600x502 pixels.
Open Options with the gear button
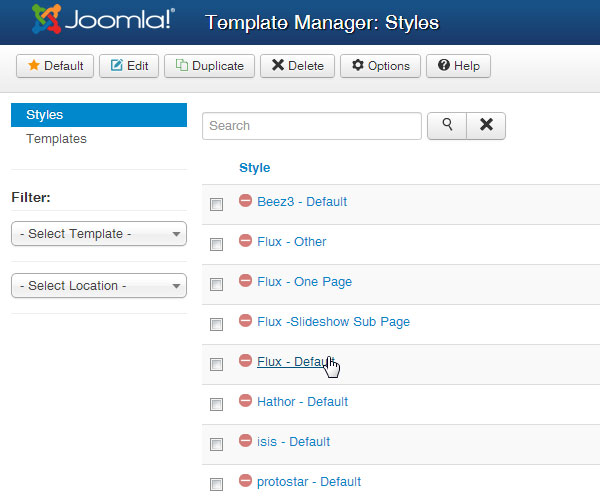tap(380, 66)
